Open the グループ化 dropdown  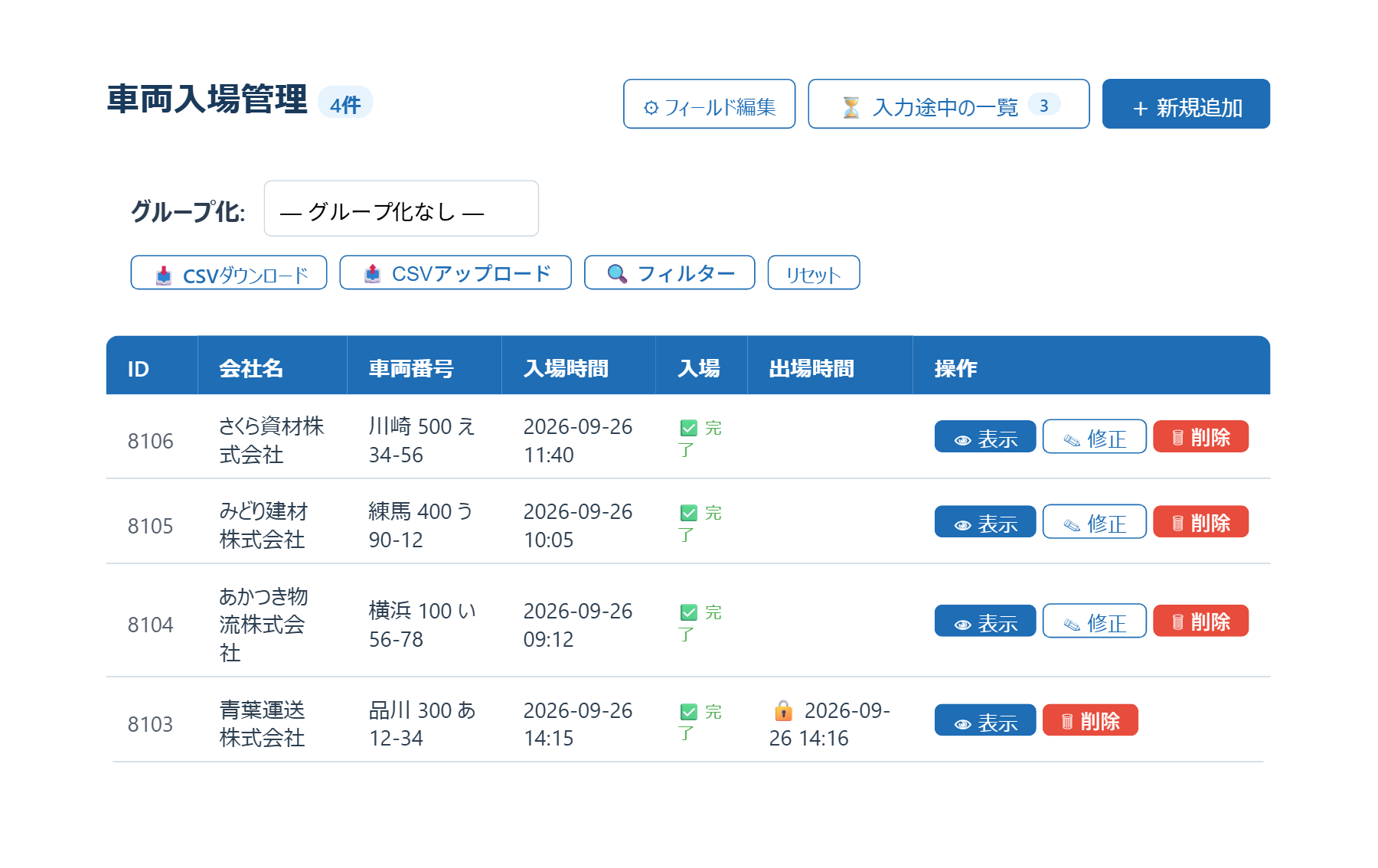pyautogui.click(x=401, y=209)
